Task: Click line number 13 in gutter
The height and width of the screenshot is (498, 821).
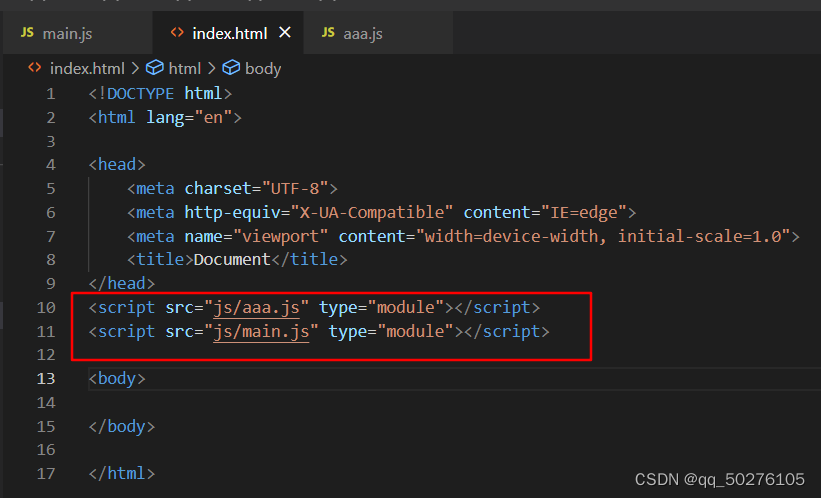Action: click(x=46, y=379)
